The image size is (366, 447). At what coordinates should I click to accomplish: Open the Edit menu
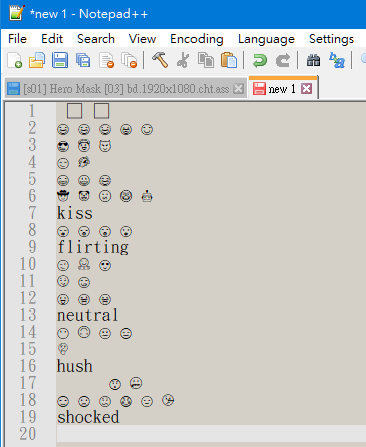(x=52, y=39)
